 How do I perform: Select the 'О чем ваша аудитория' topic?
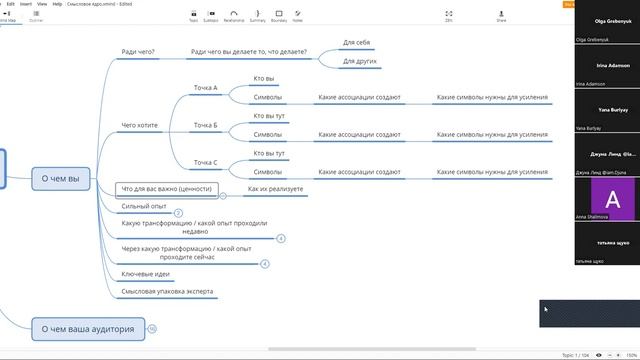(x=88, y=329)
